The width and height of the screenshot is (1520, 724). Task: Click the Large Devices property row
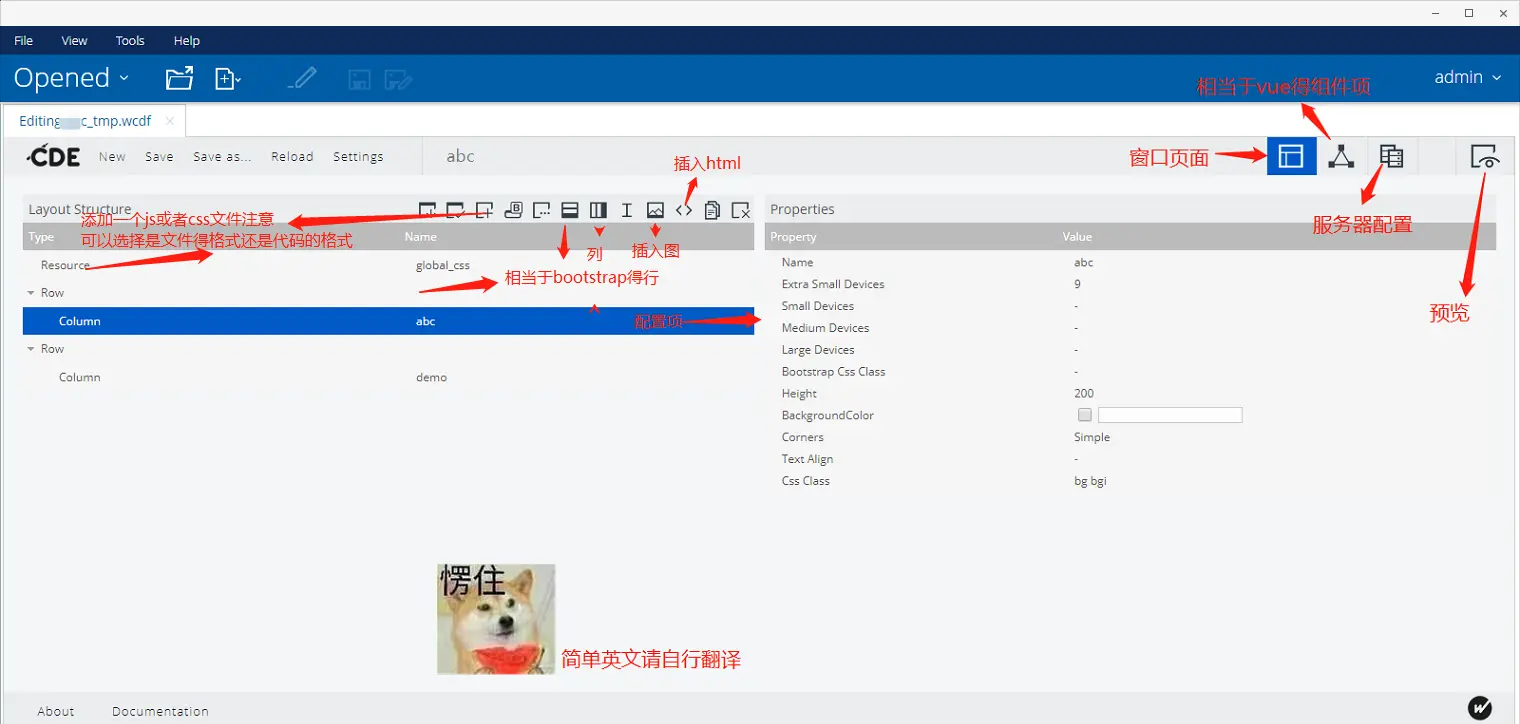click(x=1130, y=350)
